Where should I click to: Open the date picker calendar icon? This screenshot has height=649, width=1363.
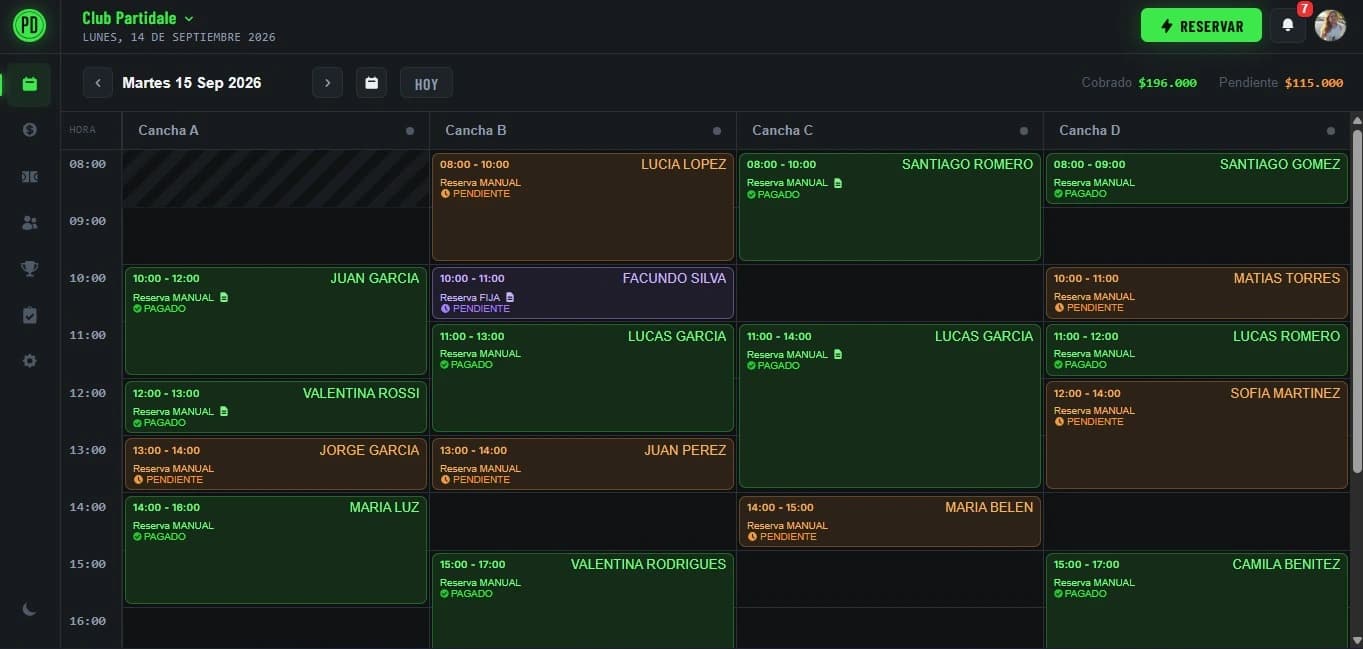pos(371,83)
